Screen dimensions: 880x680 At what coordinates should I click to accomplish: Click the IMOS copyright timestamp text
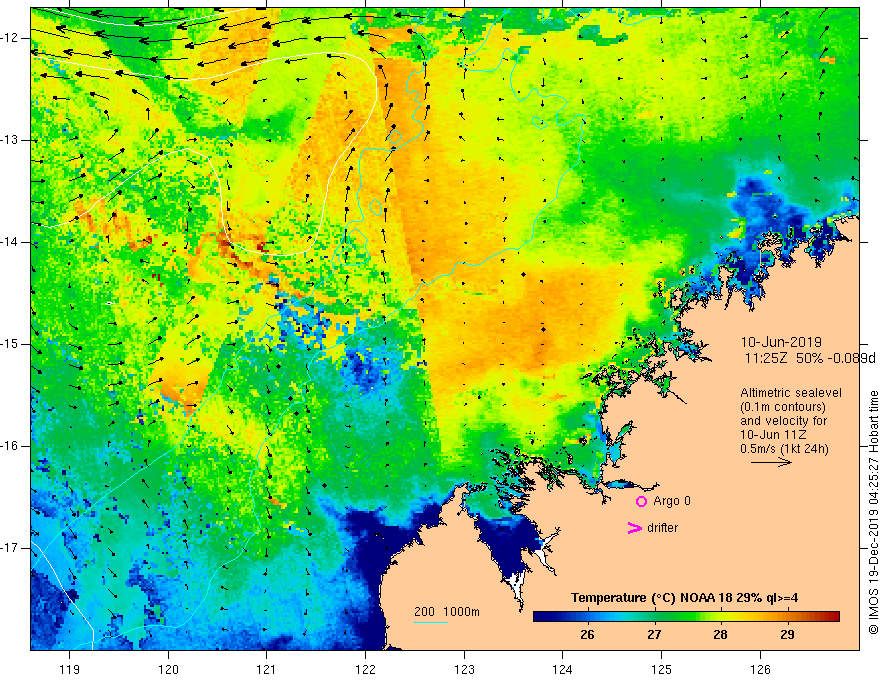873,513
